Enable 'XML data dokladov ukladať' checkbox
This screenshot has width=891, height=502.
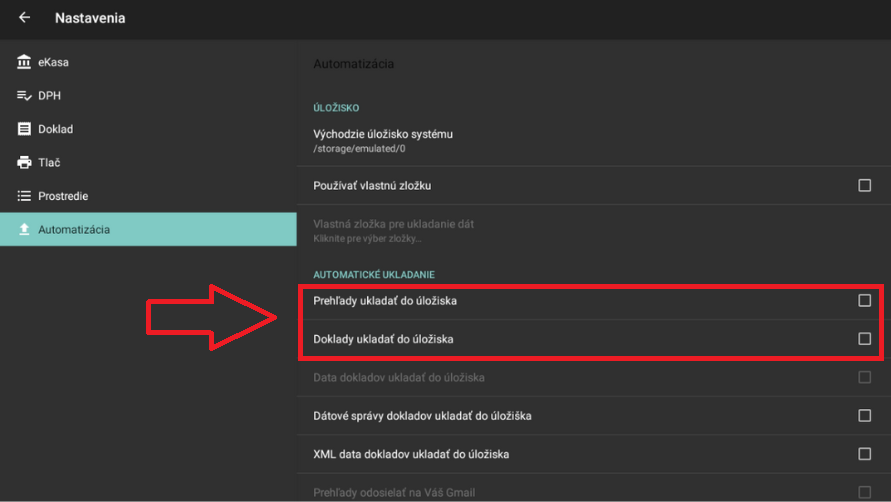(864, 453)
